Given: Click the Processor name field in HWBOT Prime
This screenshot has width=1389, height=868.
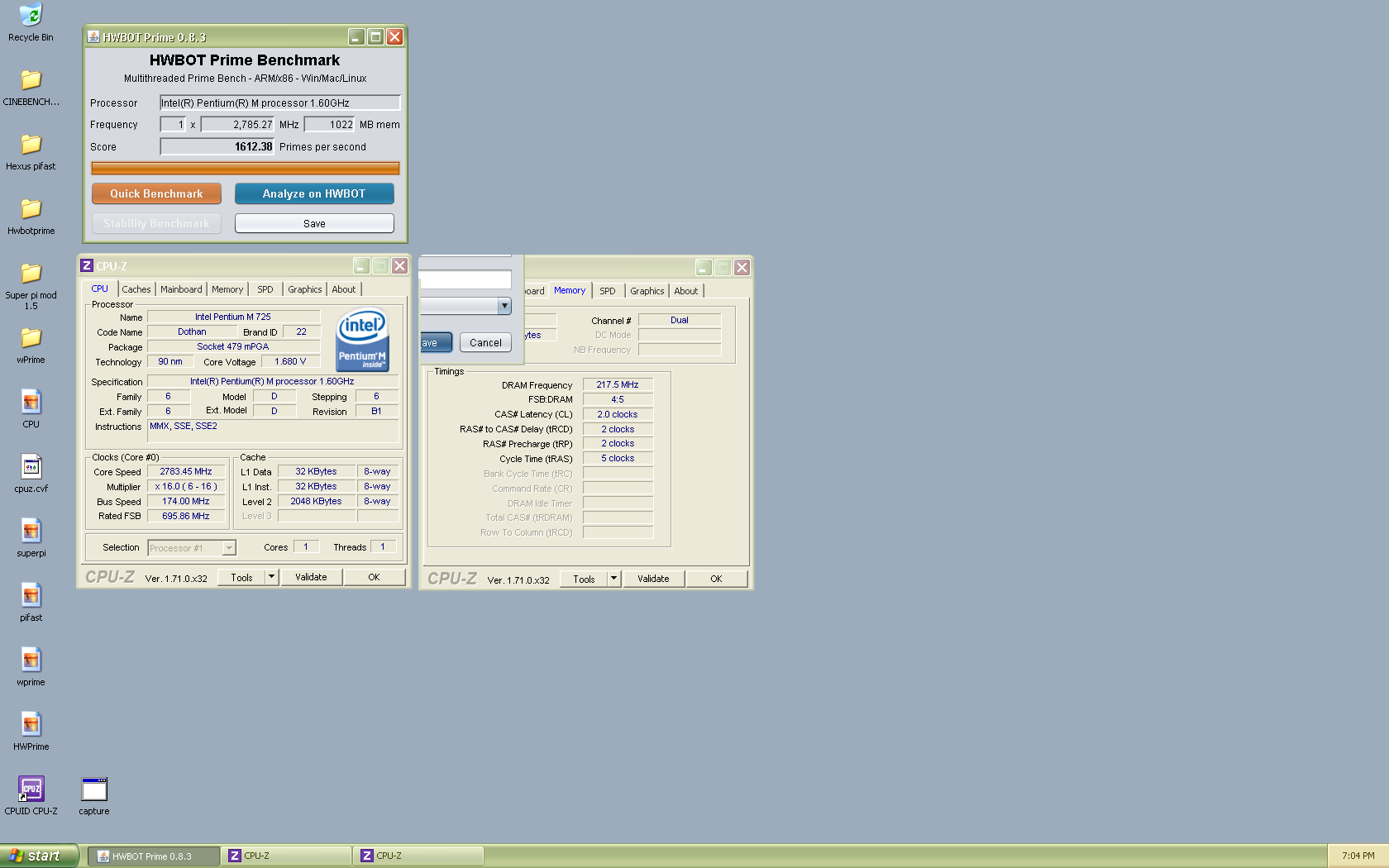Looking at the screenshot, I should coord(280,103).
